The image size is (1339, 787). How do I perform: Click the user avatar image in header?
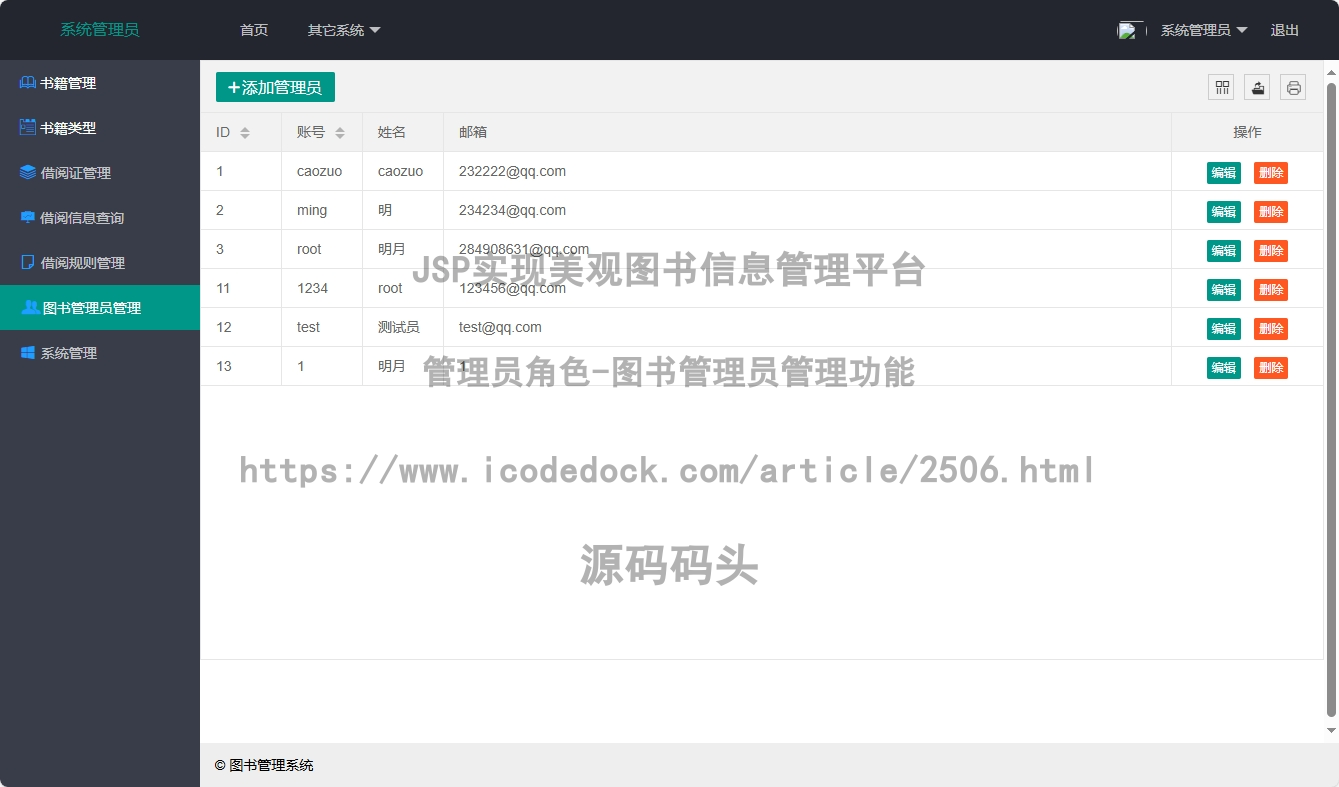pyautogui.click(x=1131, y=30)
